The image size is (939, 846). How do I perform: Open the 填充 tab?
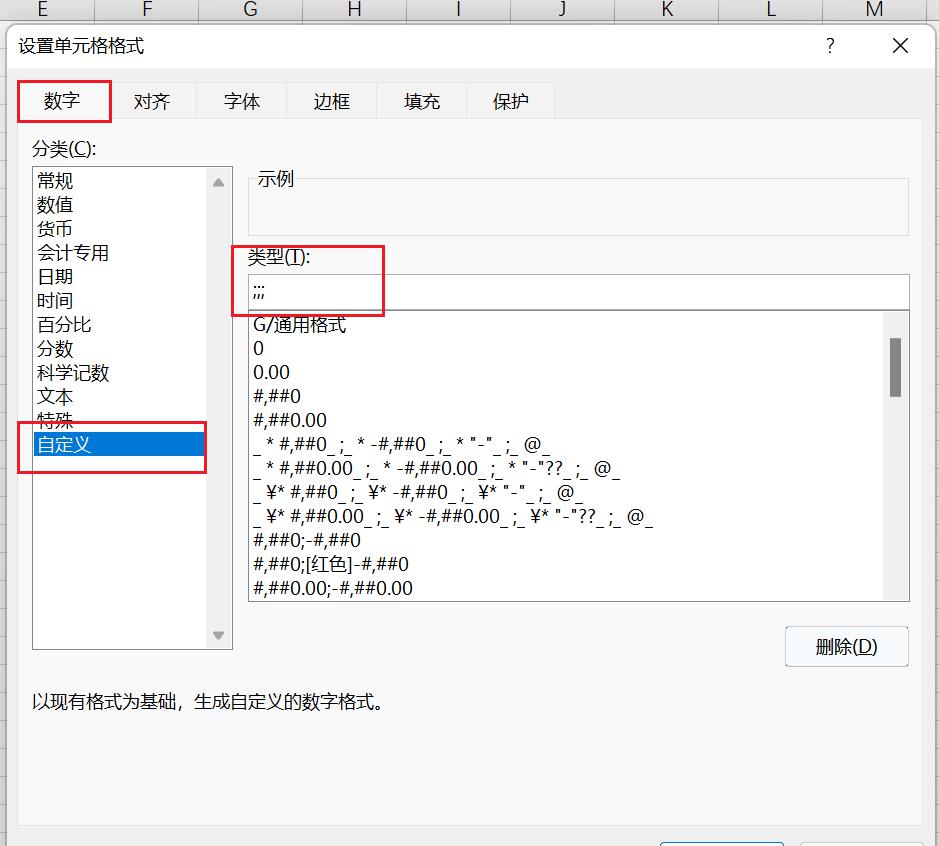tap(422, 101)
